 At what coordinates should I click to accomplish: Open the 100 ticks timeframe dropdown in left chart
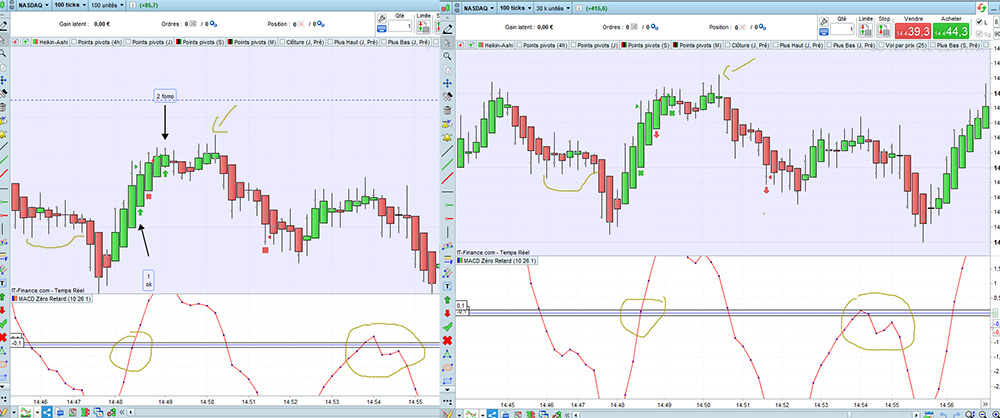click(x=70, y=5)
